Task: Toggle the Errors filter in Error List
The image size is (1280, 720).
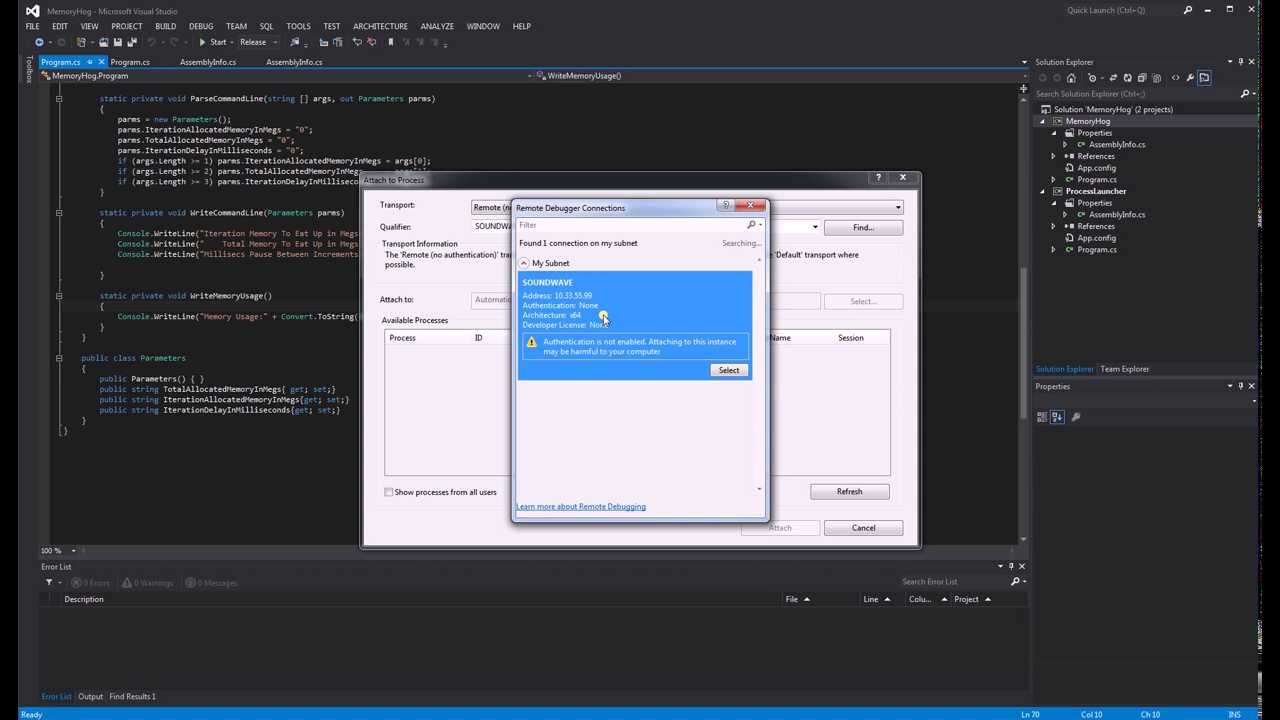Action: pos(89,582)
